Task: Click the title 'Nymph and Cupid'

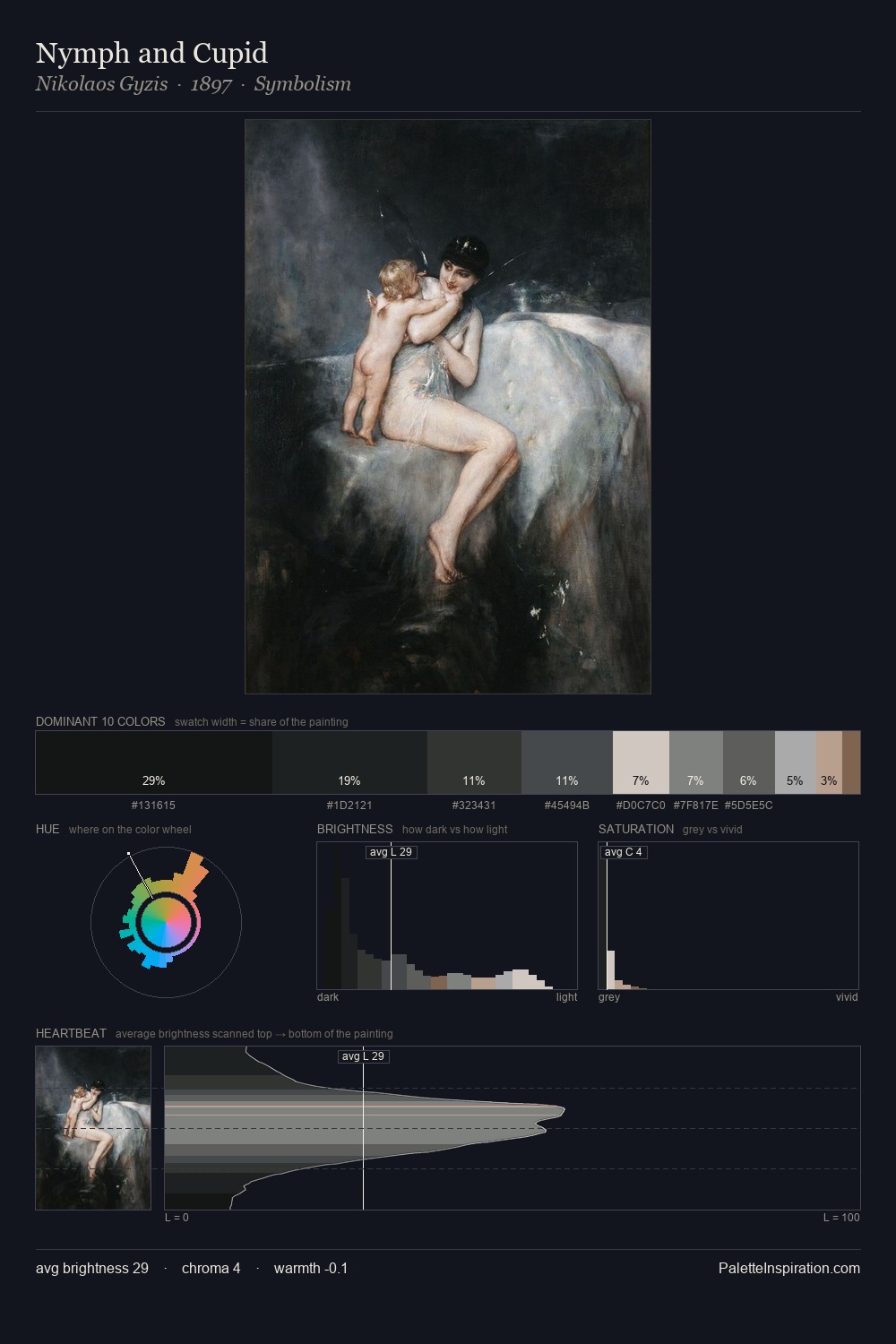Action: coord(151,53)
